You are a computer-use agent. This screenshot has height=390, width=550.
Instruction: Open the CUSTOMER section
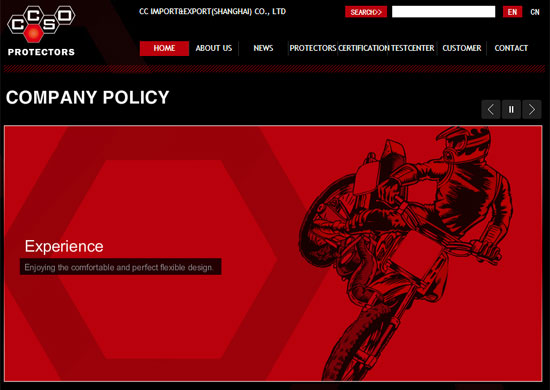click(x=462, y=48)
